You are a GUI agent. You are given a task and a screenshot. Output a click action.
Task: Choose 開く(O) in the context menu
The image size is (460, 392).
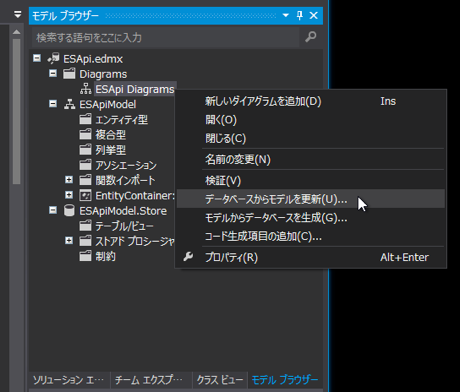(311, 120)
